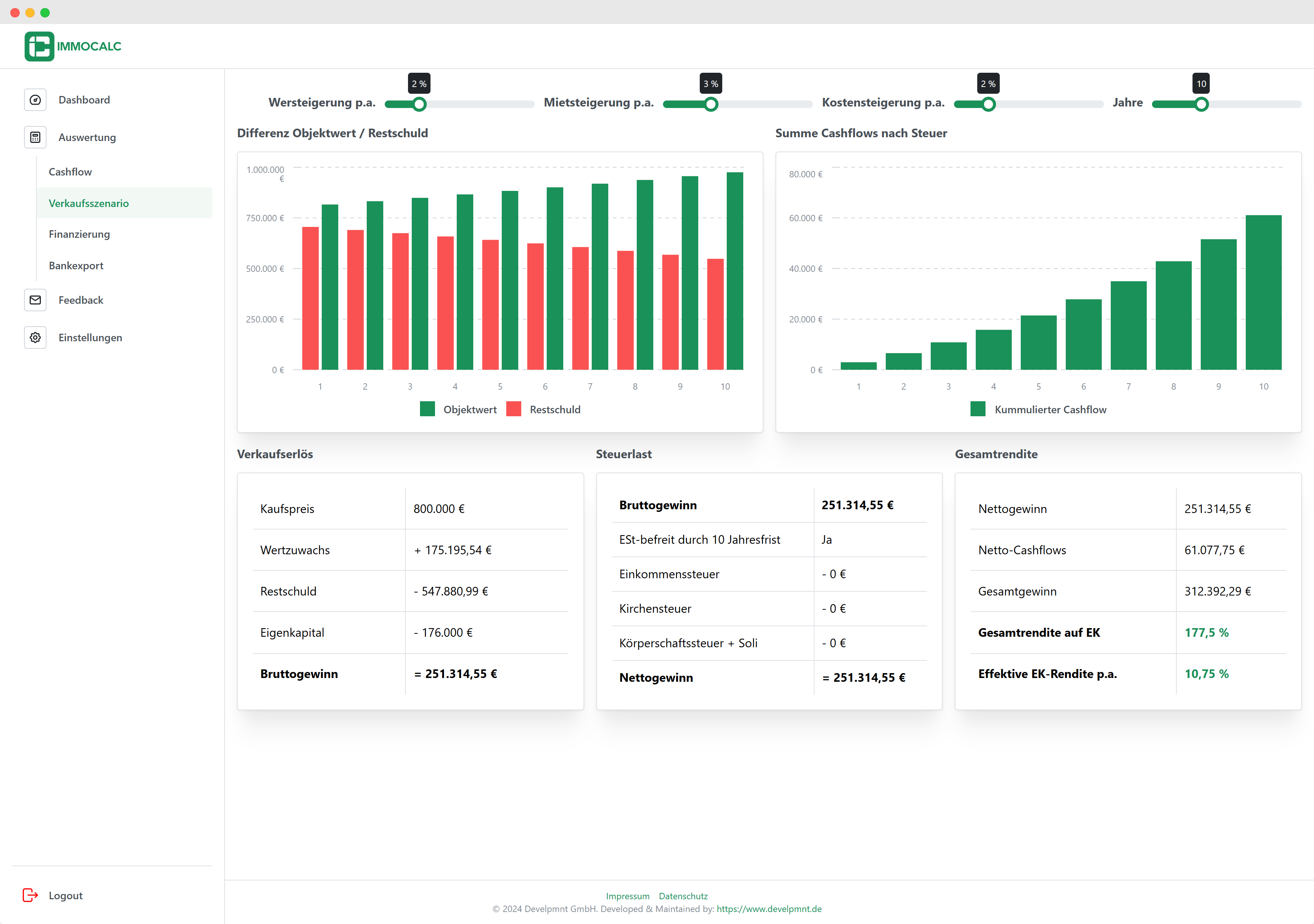Image resolution: width=1314 pixels, height=924 pixels.
Task: Click the Wersteigerung p.a. slider handle
Action: click(420, 104)
